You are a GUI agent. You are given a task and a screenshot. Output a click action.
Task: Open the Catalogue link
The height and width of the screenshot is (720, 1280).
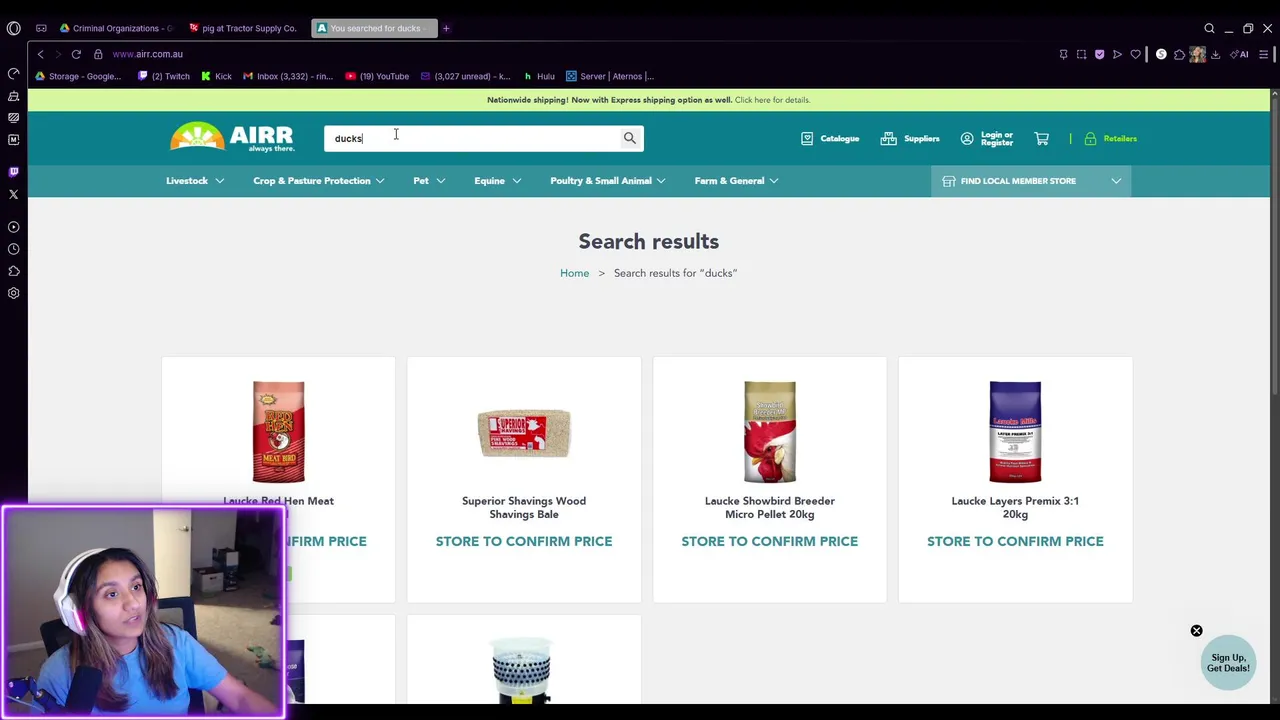click(830, 139)
